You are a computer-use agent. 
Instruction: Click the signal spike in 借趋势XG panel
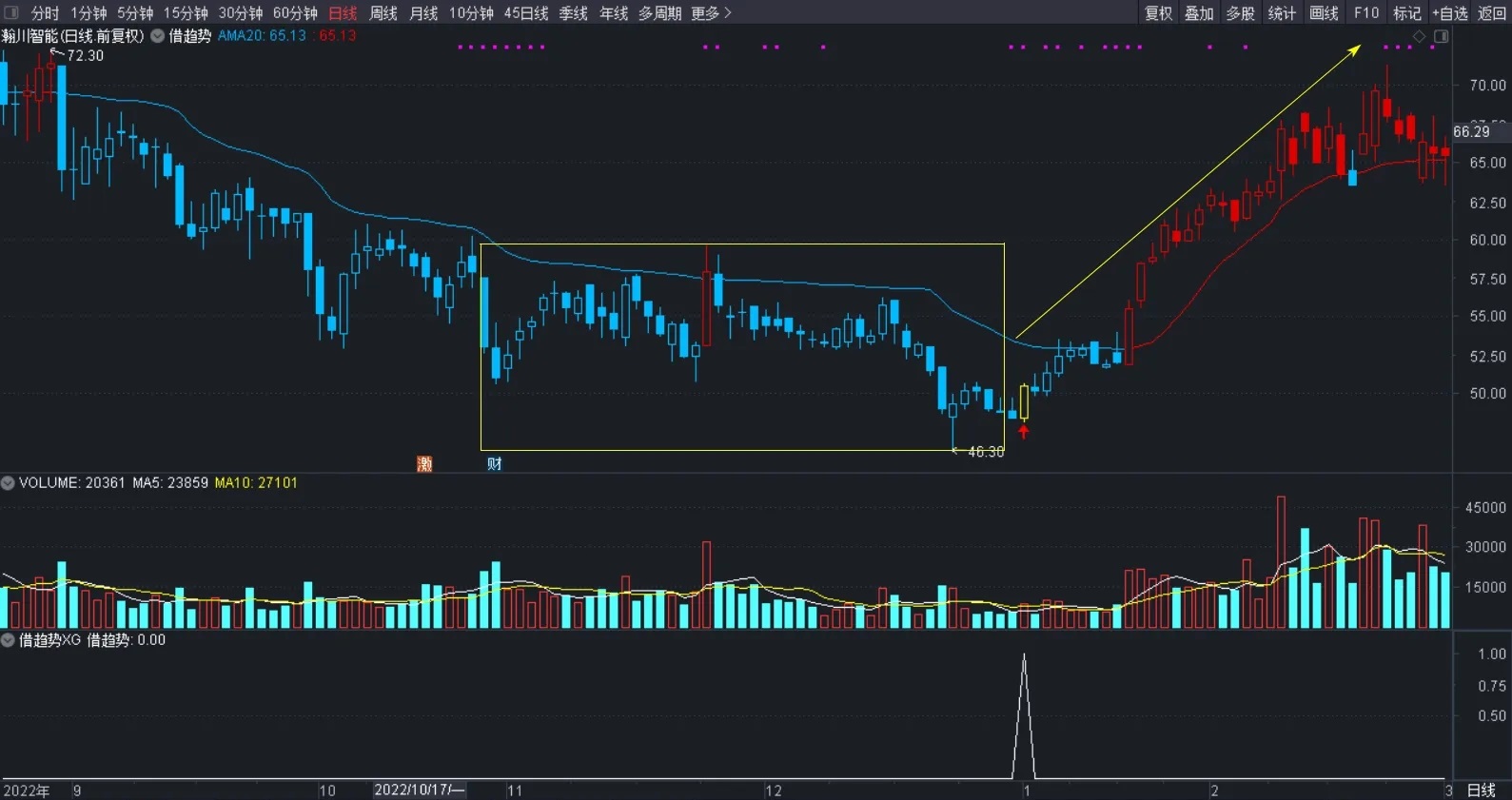coord(1024,715)
